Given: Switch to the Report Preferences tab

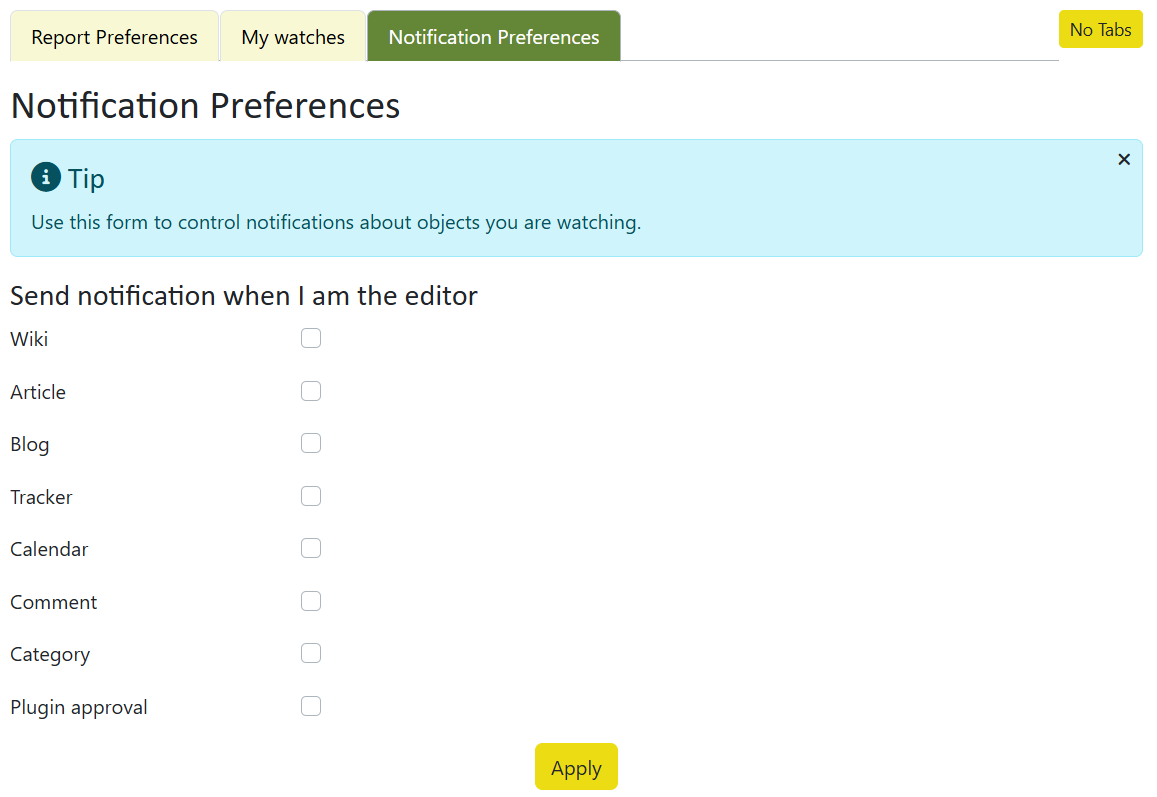Looking at the screenshot, I should (114, 36).
